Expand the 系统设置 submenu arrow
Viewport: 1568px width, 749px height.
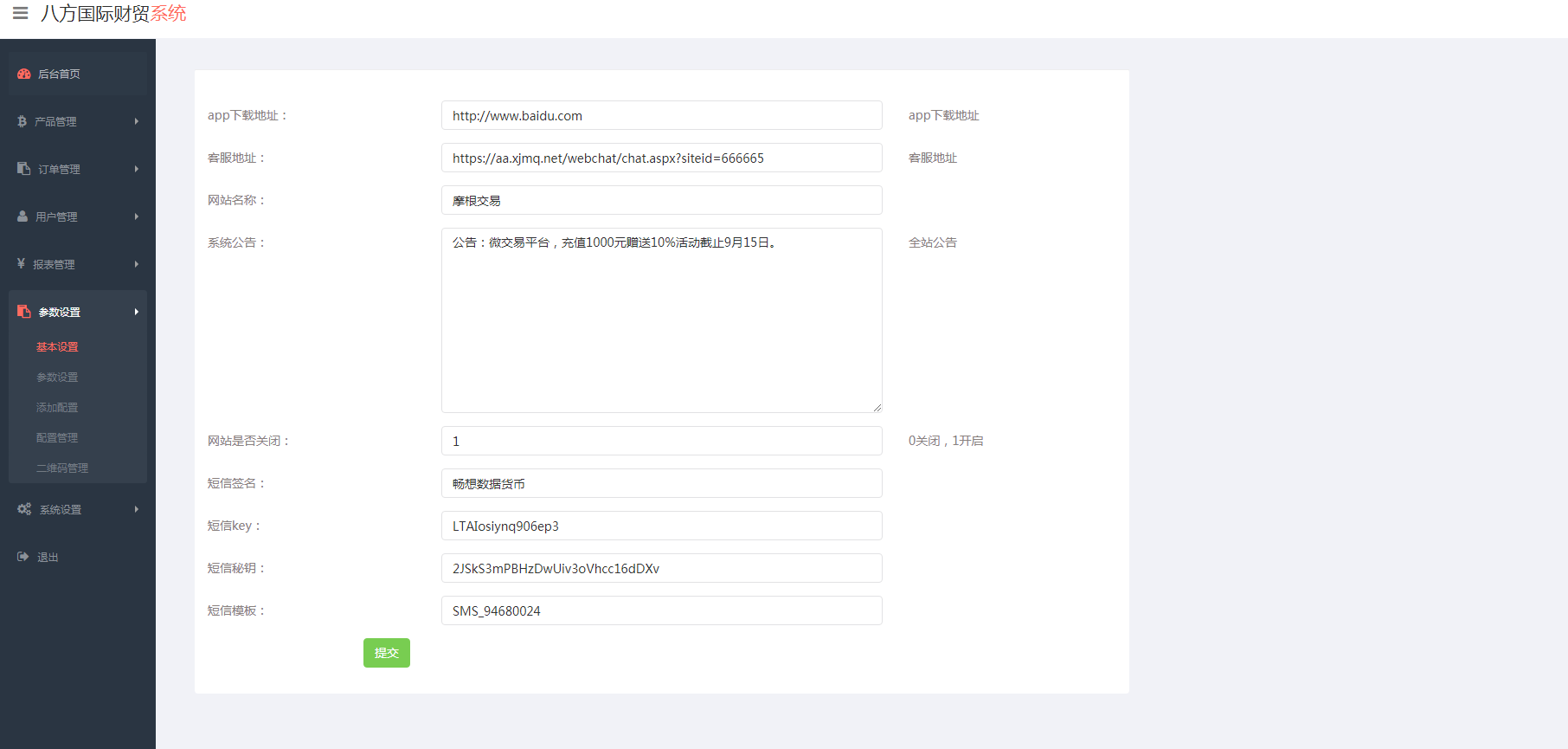(137, 509)
